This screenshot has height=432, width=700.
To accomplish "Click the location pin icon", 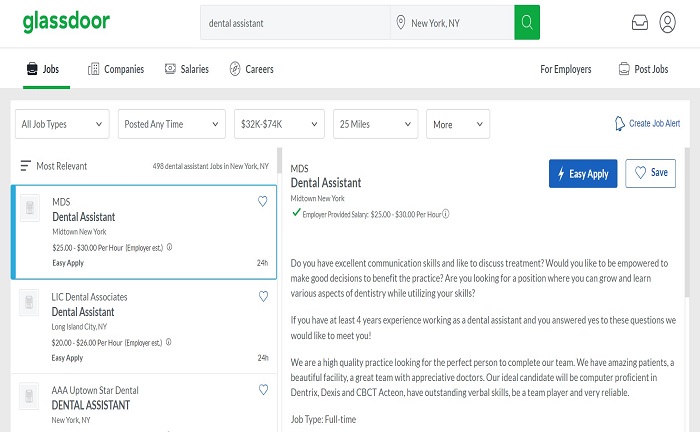I will tap(401, 22).
